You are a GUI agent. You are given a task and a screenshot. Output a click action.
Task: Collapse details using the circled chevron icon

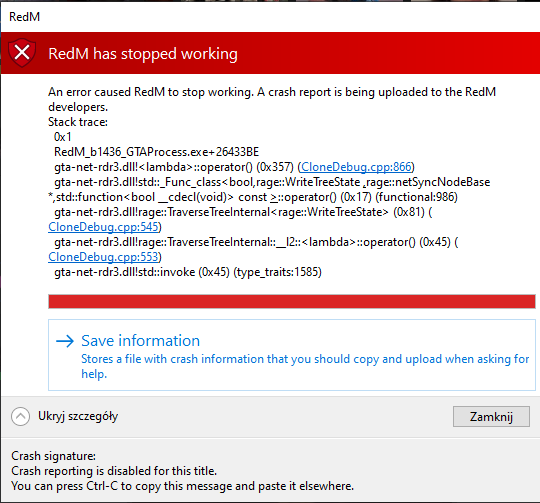point(20,416)
